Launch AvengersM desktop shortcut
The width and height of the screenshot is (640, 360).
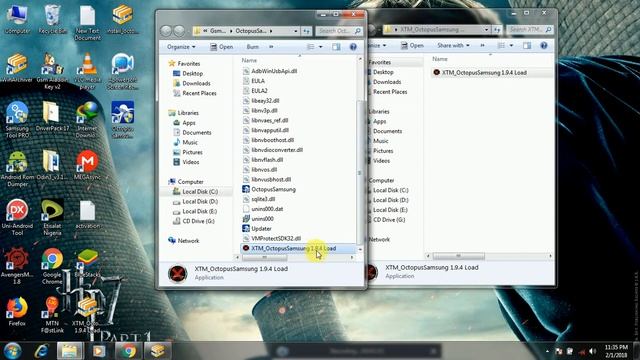tap(17, 265)
